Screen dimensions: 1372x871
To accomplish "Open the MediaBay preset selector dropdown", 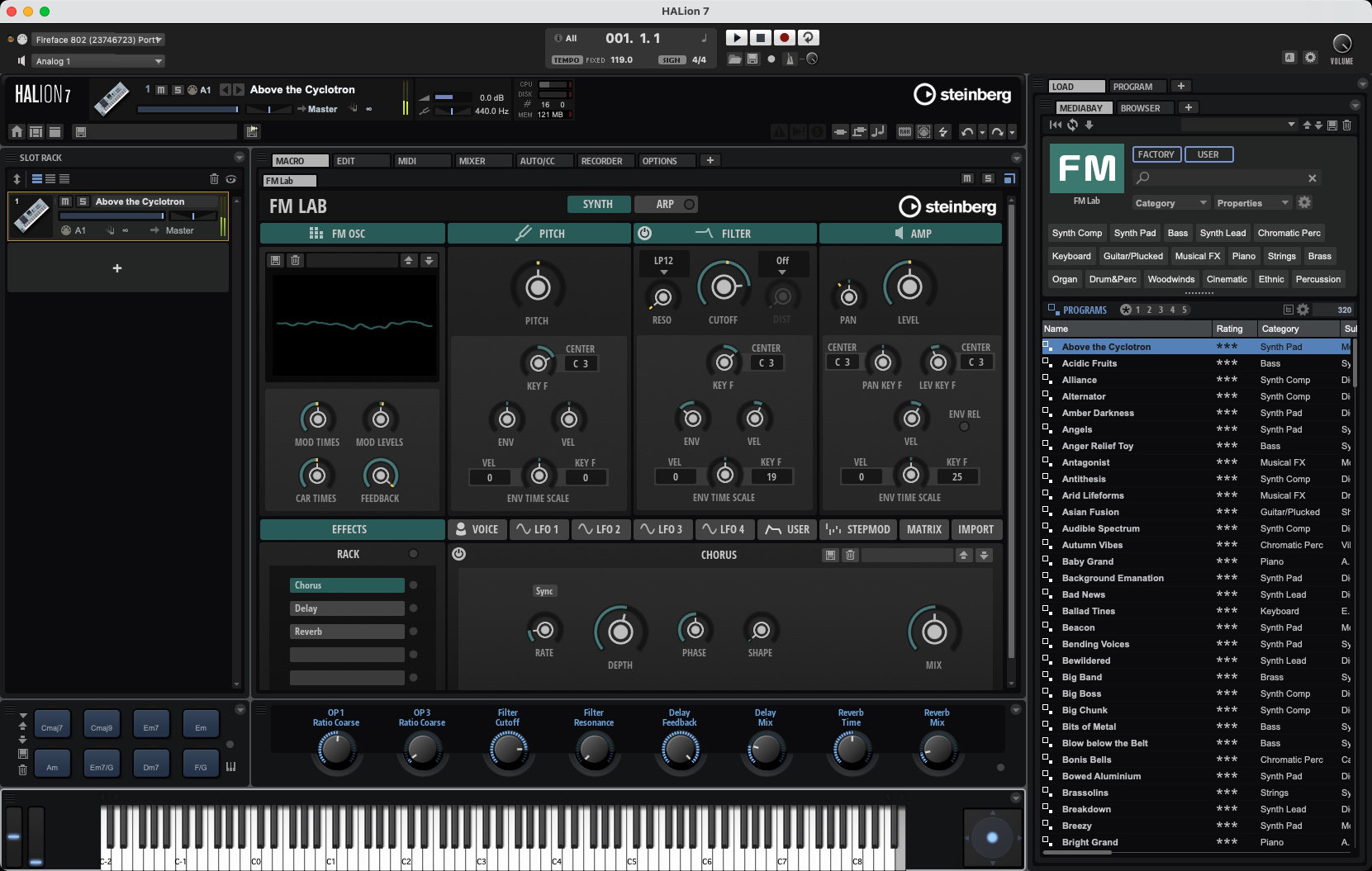I will (x=1238, y=125).
